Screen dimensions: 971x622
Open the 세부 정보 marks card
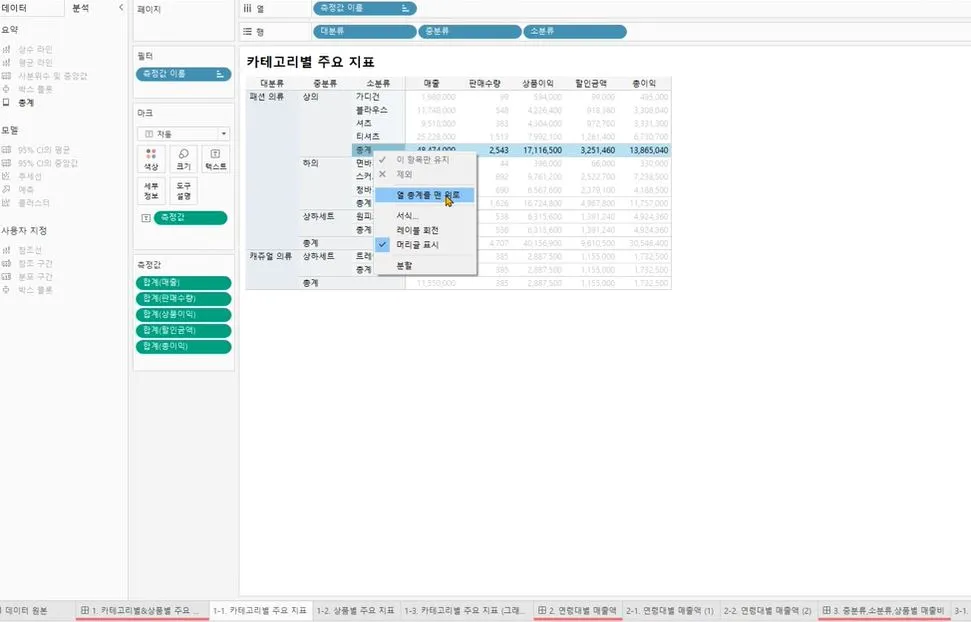pos(151,191)
